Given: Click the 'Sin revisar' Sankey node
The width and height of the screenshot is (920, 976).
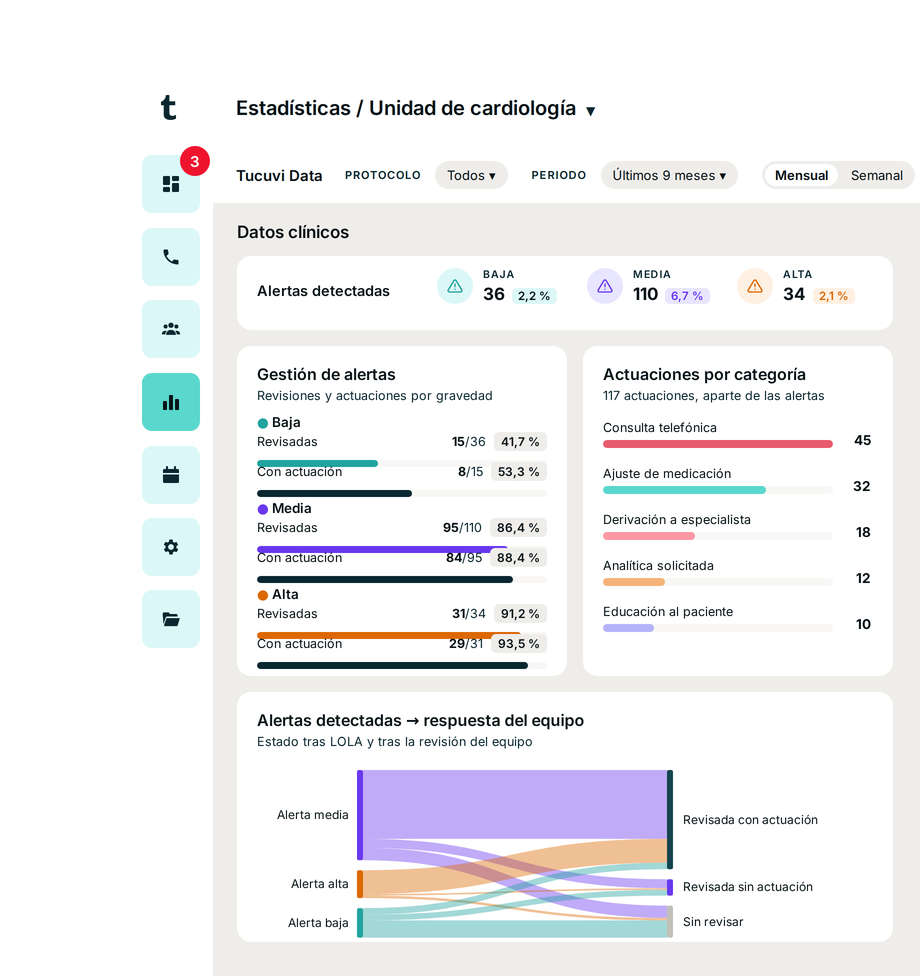Looking at the screenshot, I should (x=670, y=921).
